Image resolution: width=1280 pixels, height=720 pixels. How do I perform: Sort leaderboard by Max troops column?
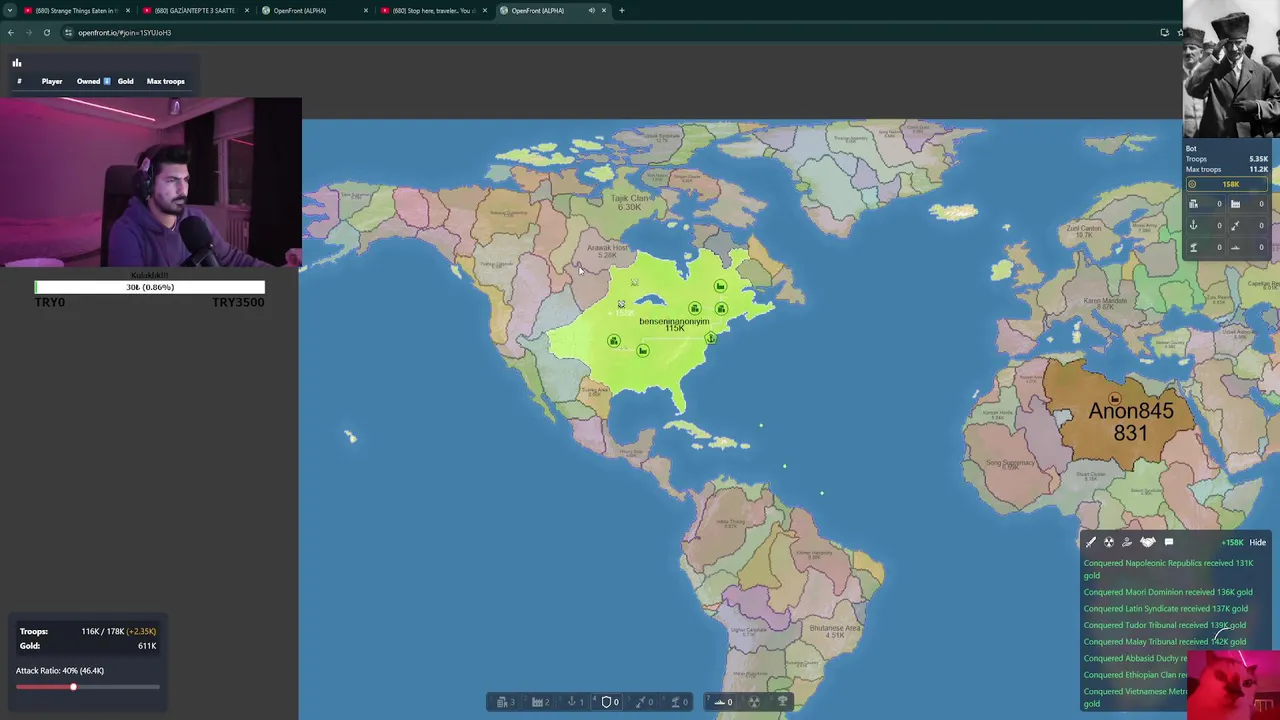[166, 81]
